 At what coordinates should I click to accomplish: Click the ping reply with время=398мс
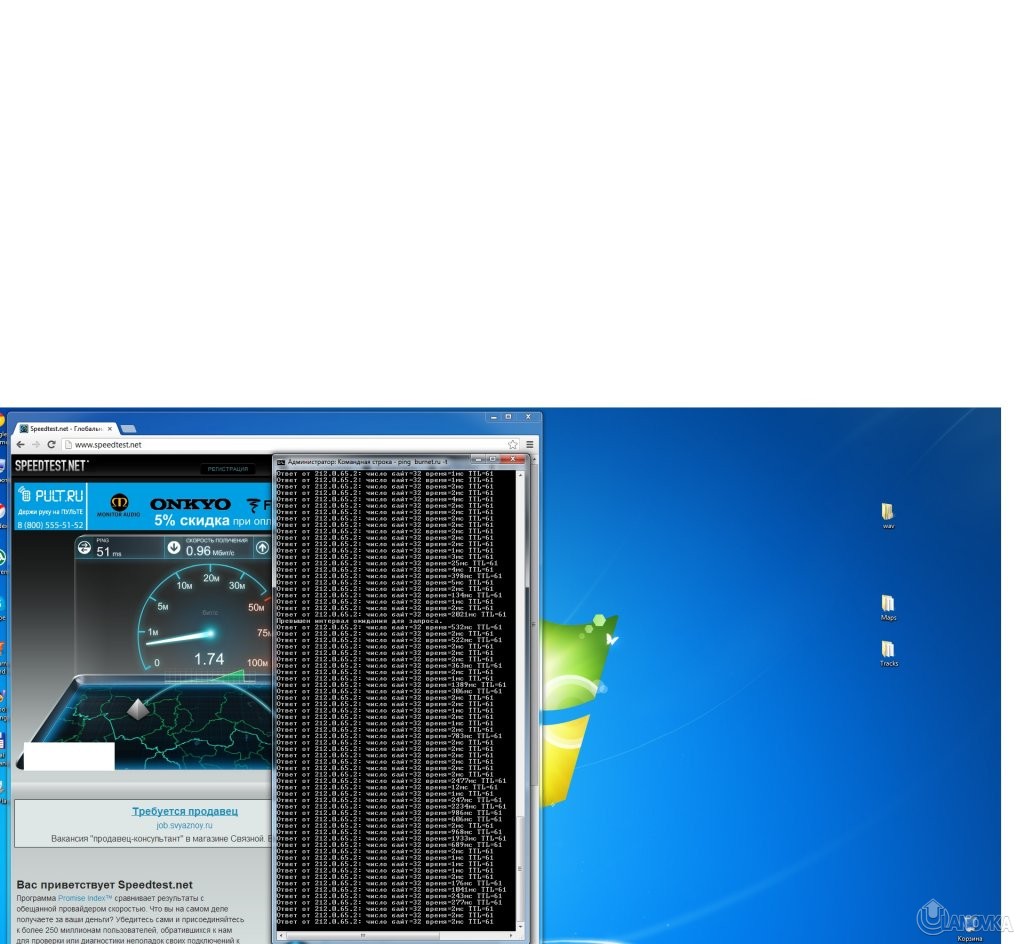click(389, 576)
